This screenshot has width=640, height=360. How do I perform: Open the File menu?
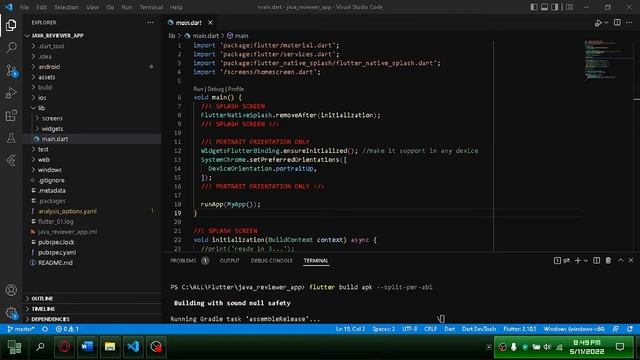point(24,7)
